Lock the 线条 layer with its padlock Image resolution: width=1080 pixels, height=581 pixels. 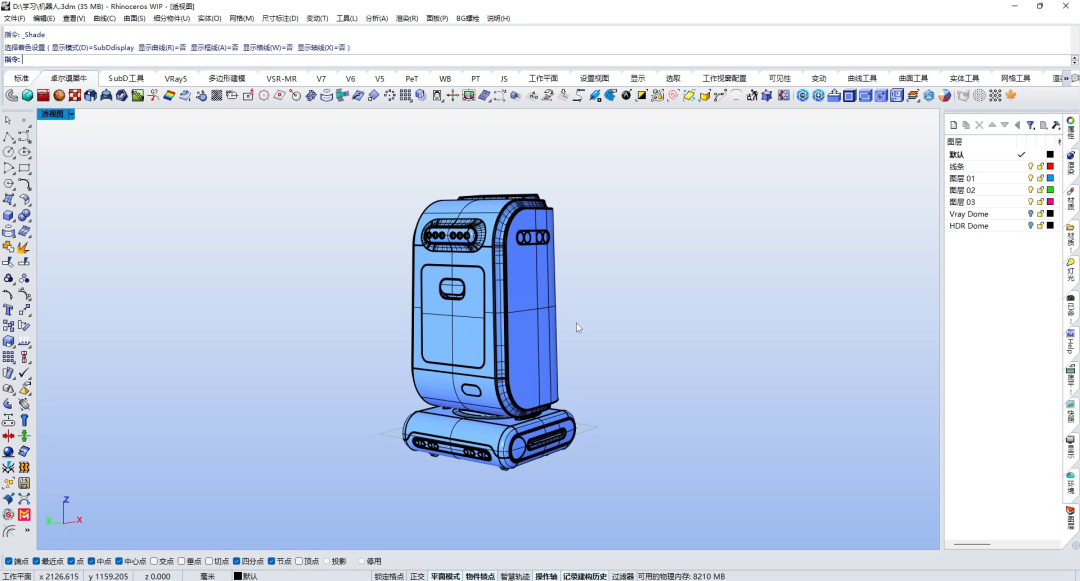[1040, 167]
